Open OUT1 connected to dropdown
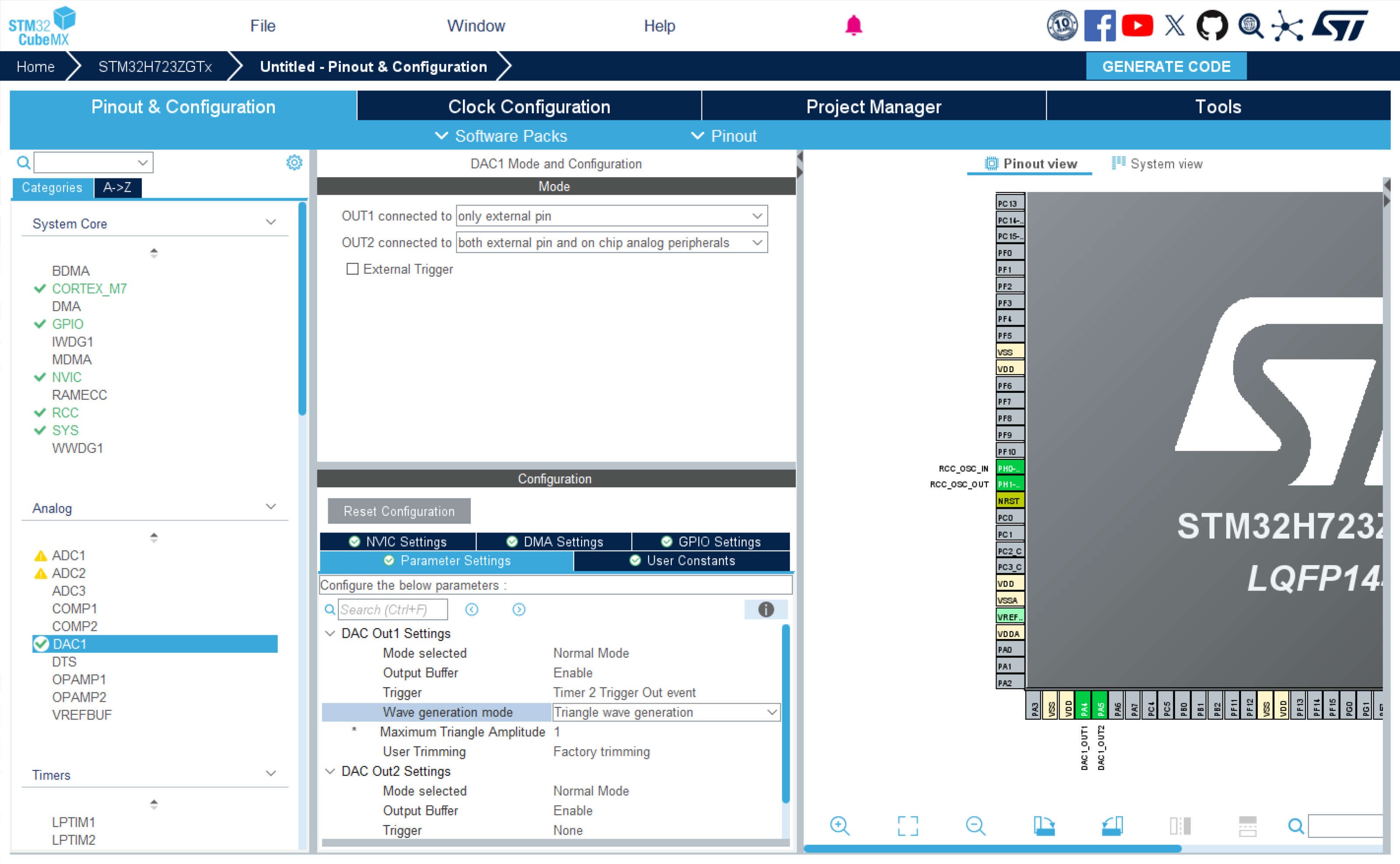The height and width of the screenshot is (864, 1400). (611, 216)
